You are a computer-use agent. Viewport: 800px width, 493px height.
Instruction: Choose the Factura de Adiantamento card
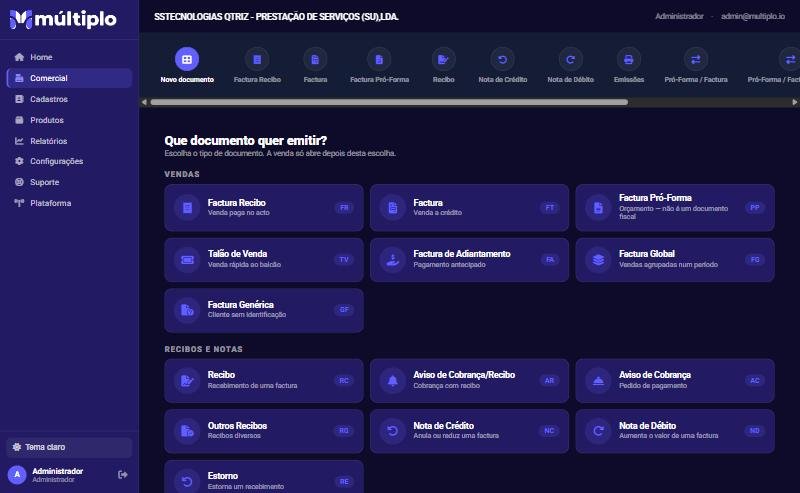[x=469, y=260]
